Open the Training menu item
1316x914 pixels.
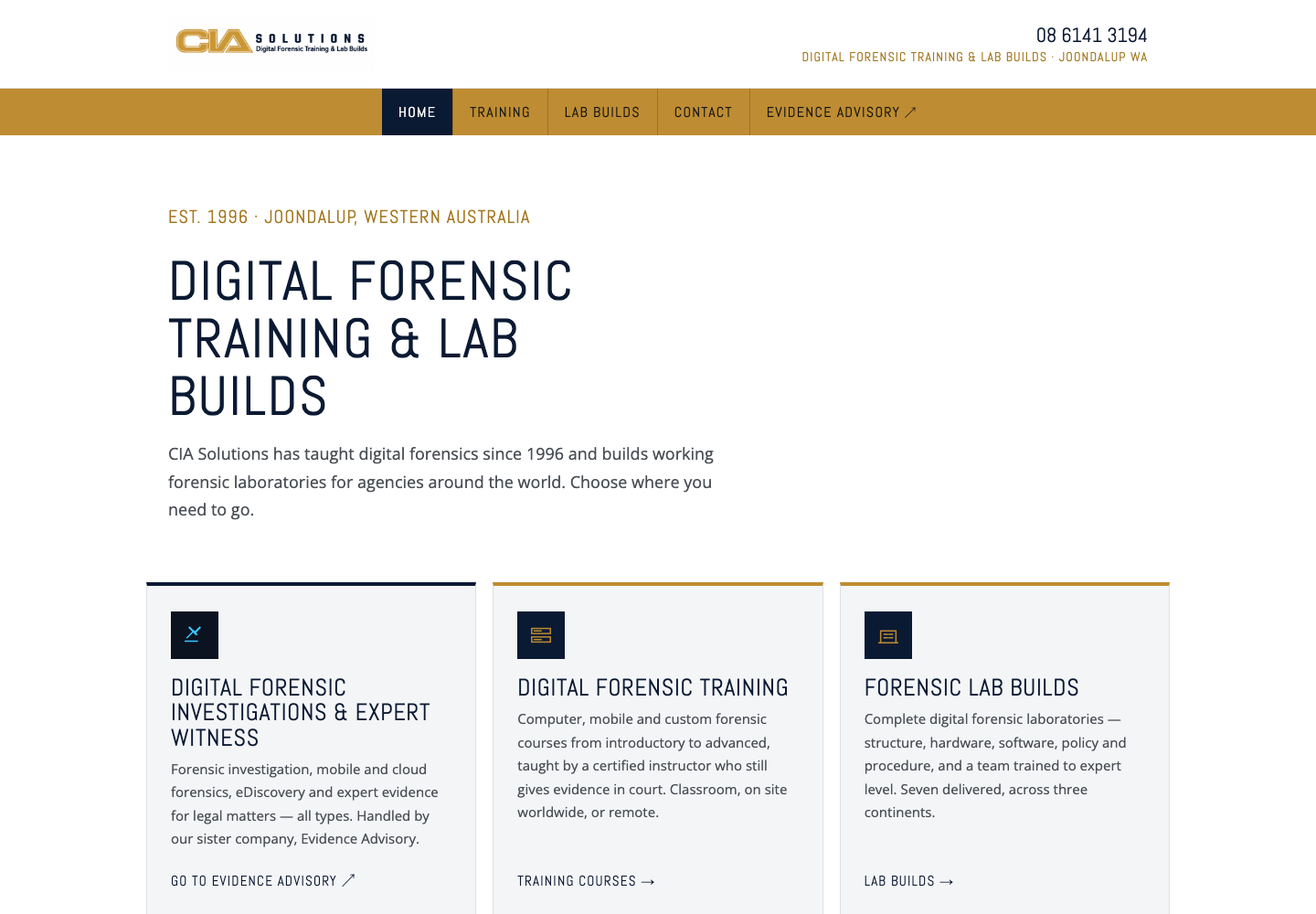(x=500, y=112)
